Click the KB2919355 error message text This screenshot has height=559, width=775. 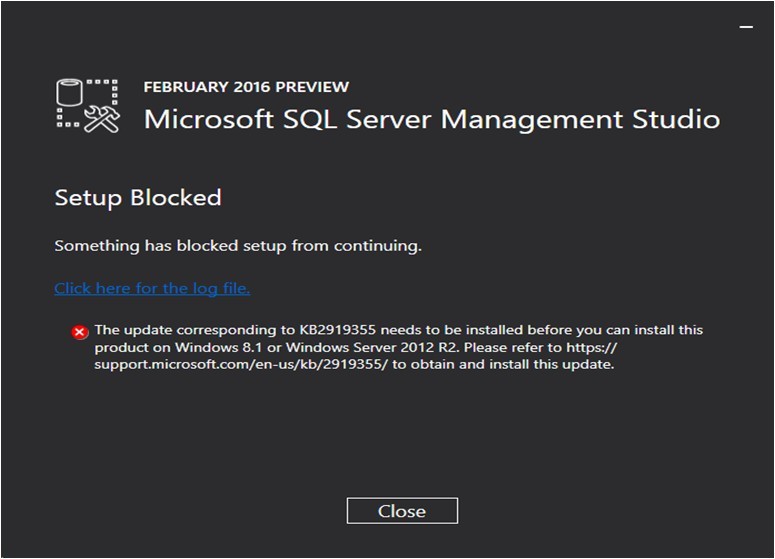[398, 347]
